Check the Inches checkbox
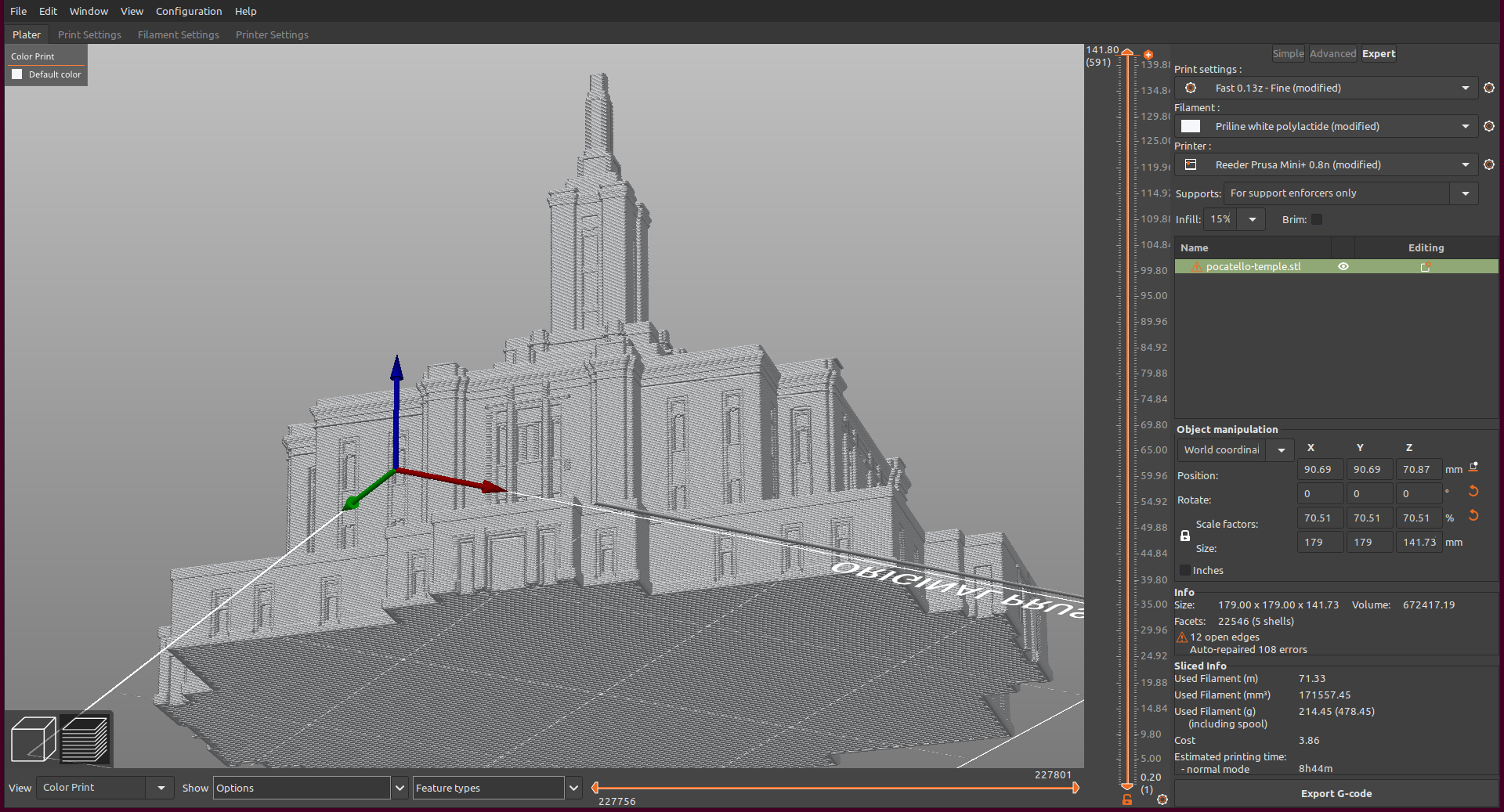This screenshot has width=1504, height=812. (x=1185, y=571)
